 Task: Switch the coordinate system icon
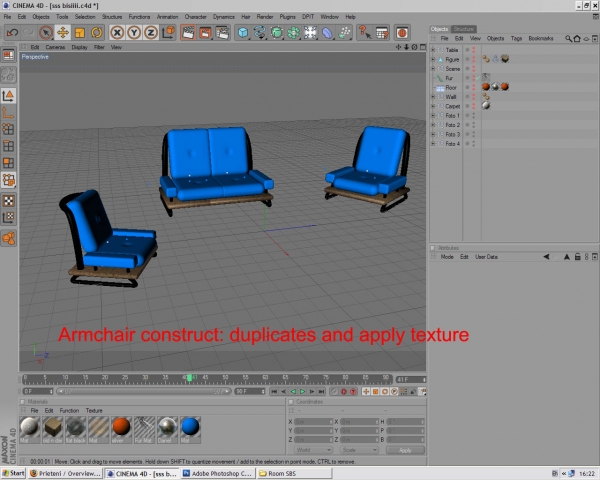[168, 33]
